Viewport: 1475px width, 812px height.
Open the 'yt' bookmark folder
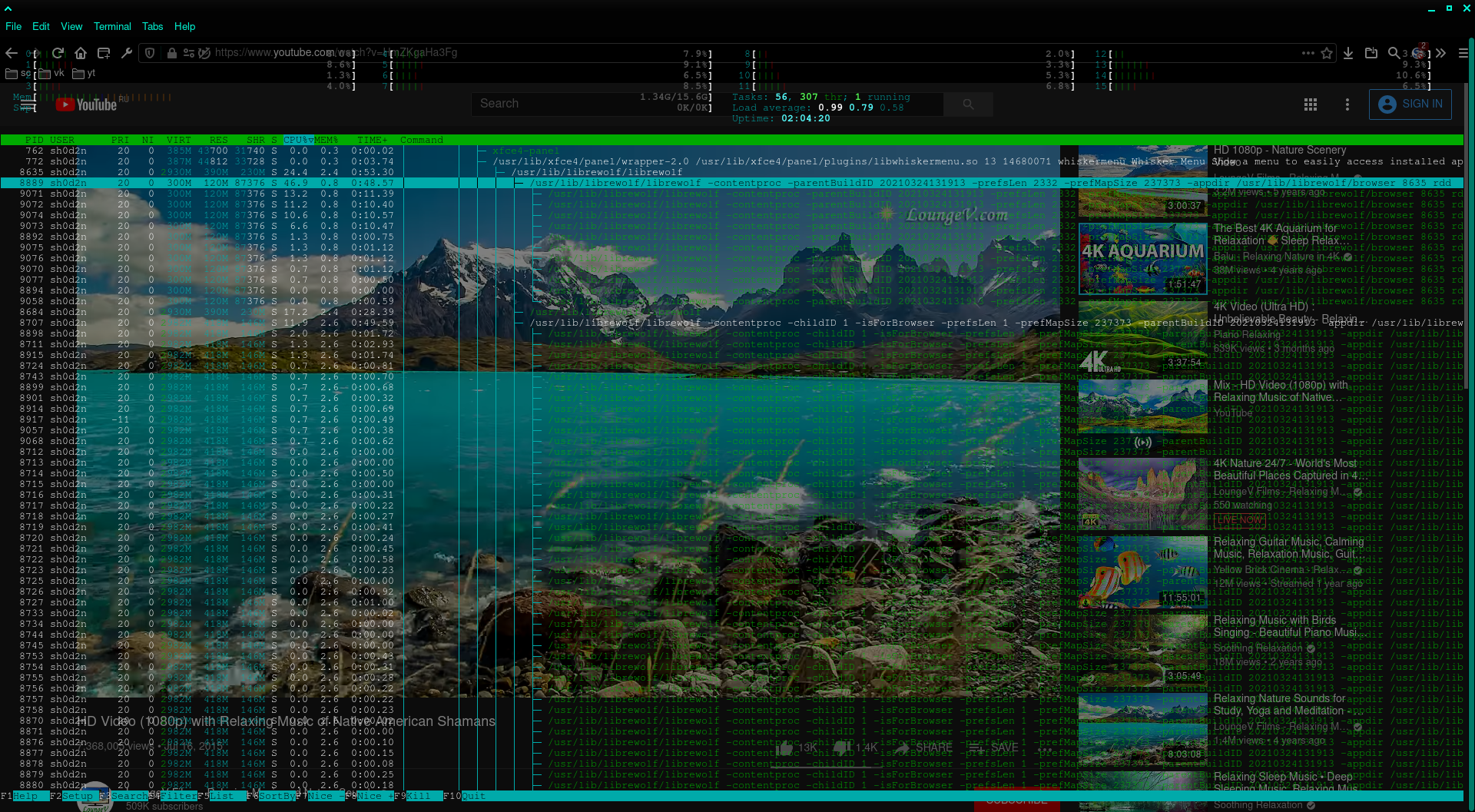click(84, 74)
